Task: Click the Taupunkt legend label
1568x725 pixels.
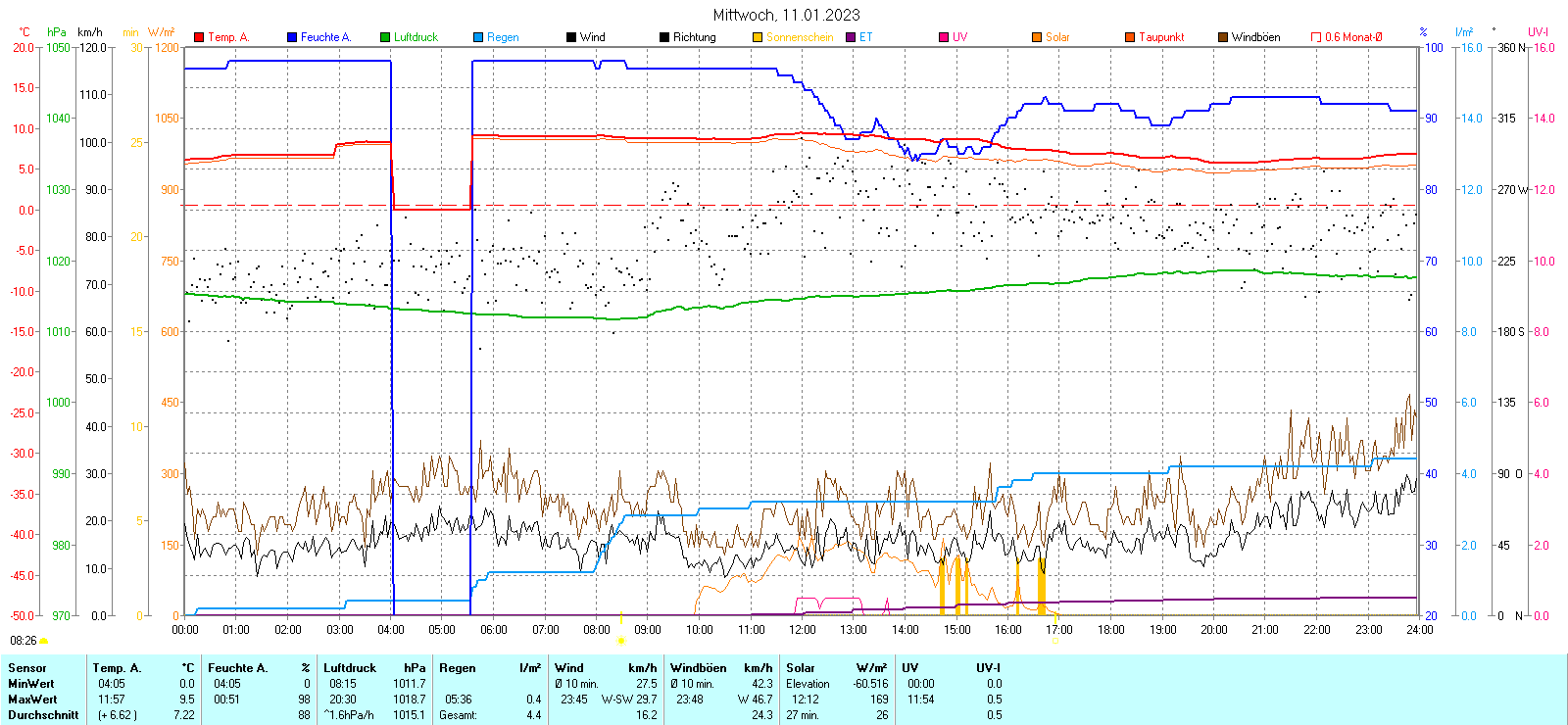Action: (1161, 37)
